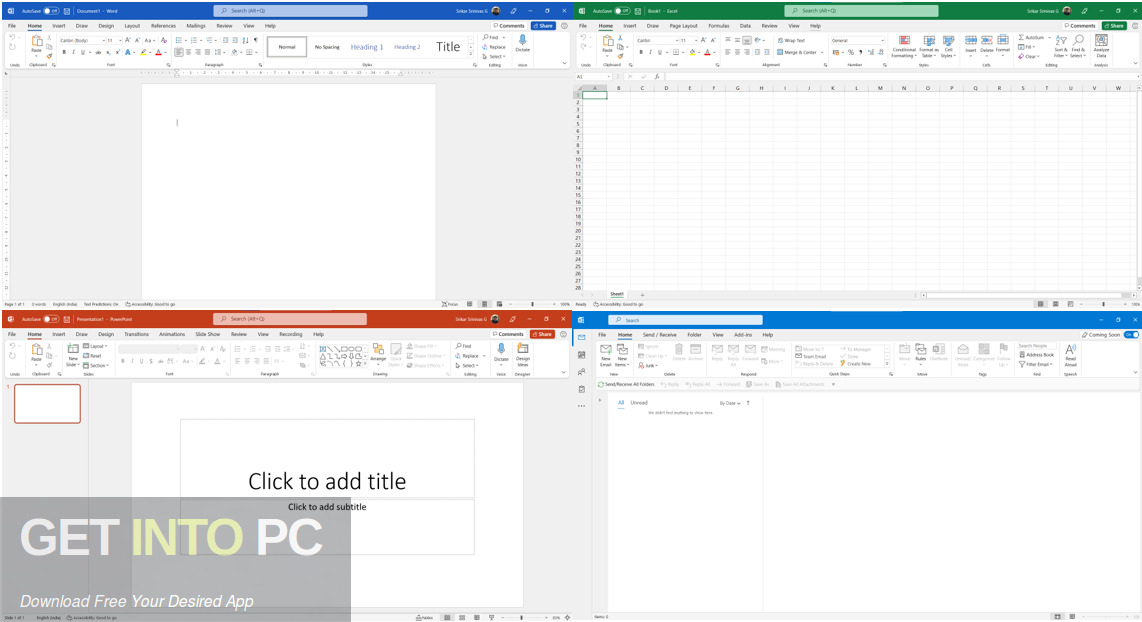Apply Percent Style in Excel
Viewport: 1142px width, 622px height.
[851, 52]
